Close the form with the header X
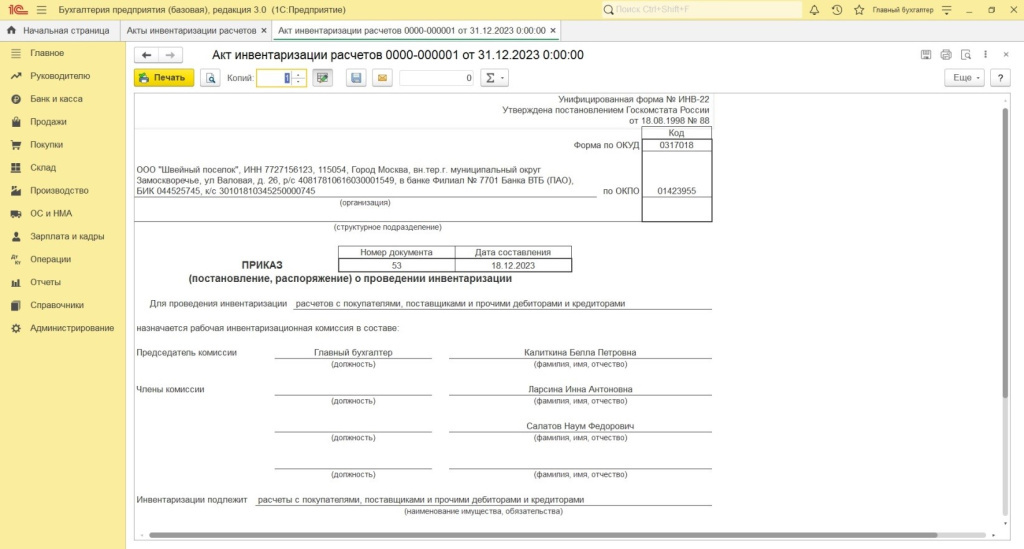This screenshot has width=1024, height=549. (1006, 55)
